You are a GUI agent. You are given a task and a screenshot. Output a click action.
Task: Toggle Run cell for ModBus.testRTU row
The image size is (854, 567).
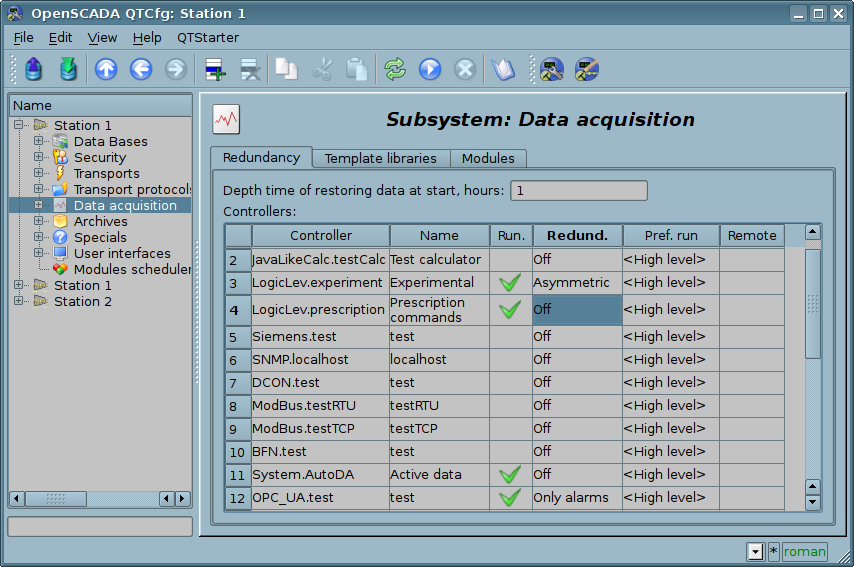[511, 405]
